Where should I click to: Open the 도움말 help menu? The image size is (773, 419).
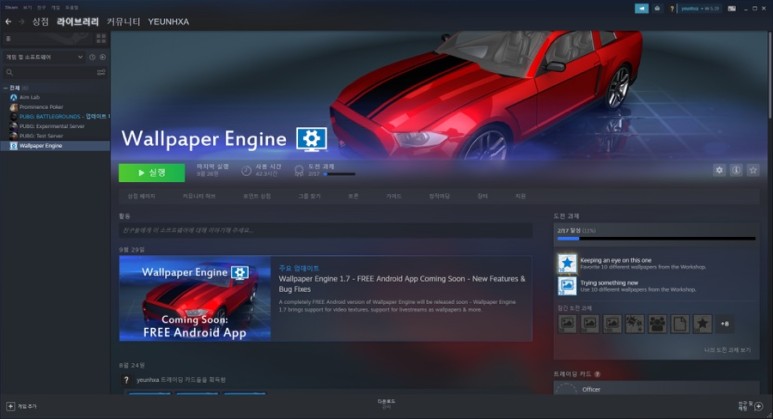(x=71, y=7)
